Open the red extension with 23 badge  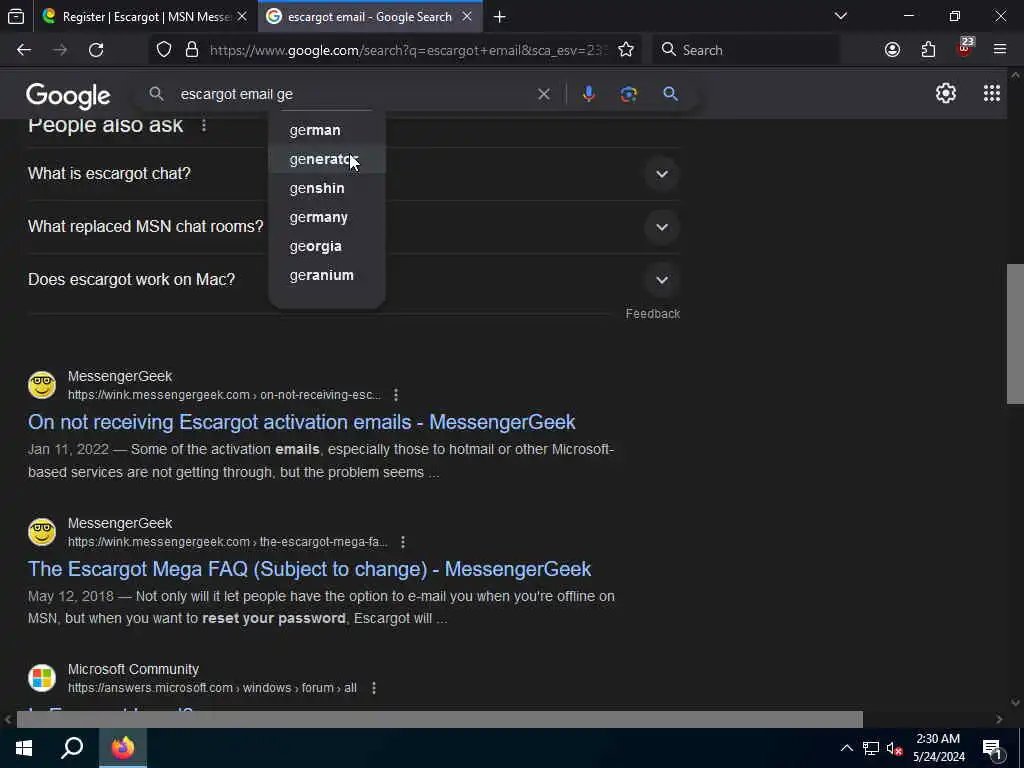coord(964,48)
